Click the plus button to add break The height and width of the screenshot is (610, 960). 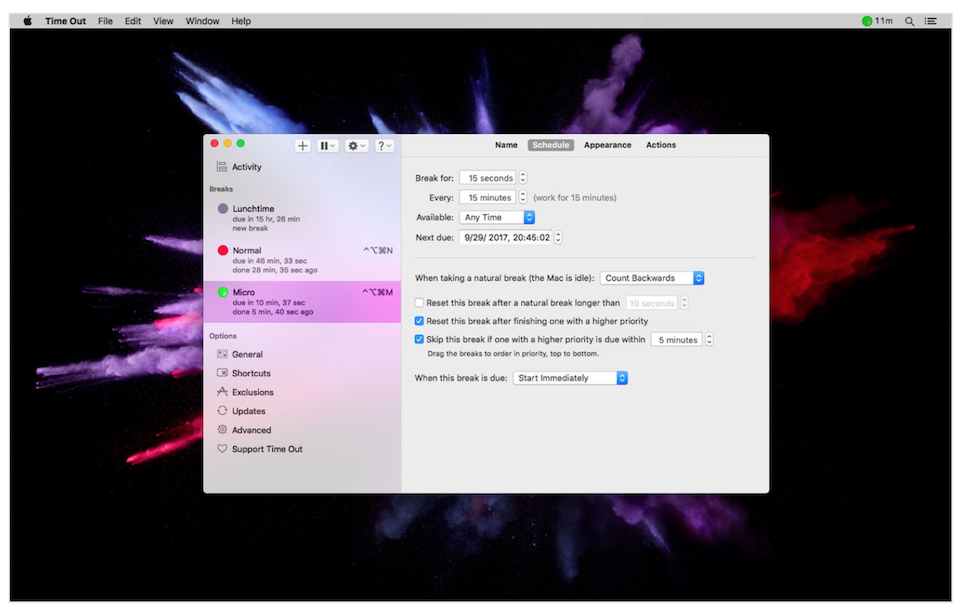click(302, 146)
